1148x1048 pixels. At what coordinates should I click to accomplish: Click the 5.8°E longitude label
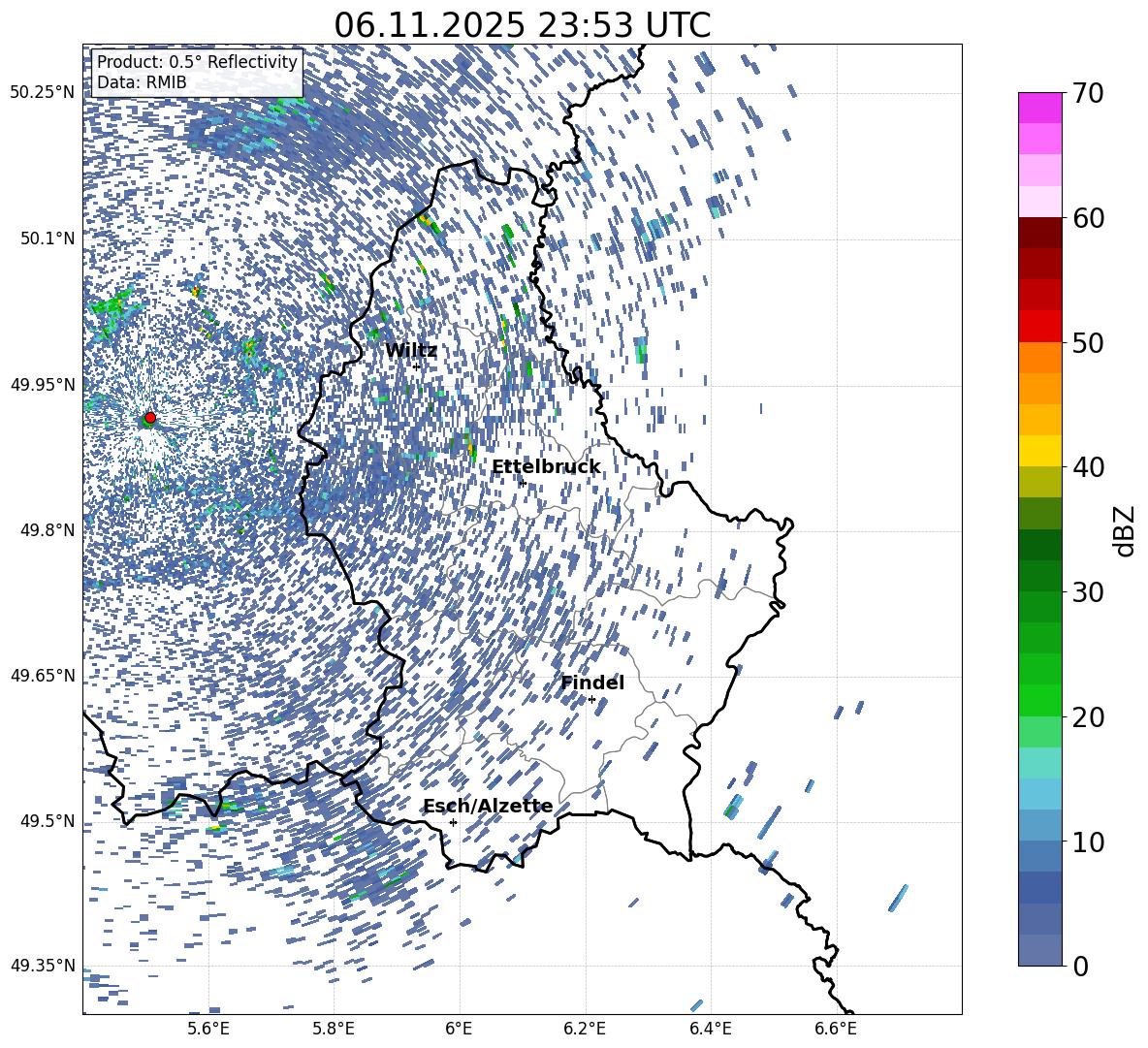334,1029
